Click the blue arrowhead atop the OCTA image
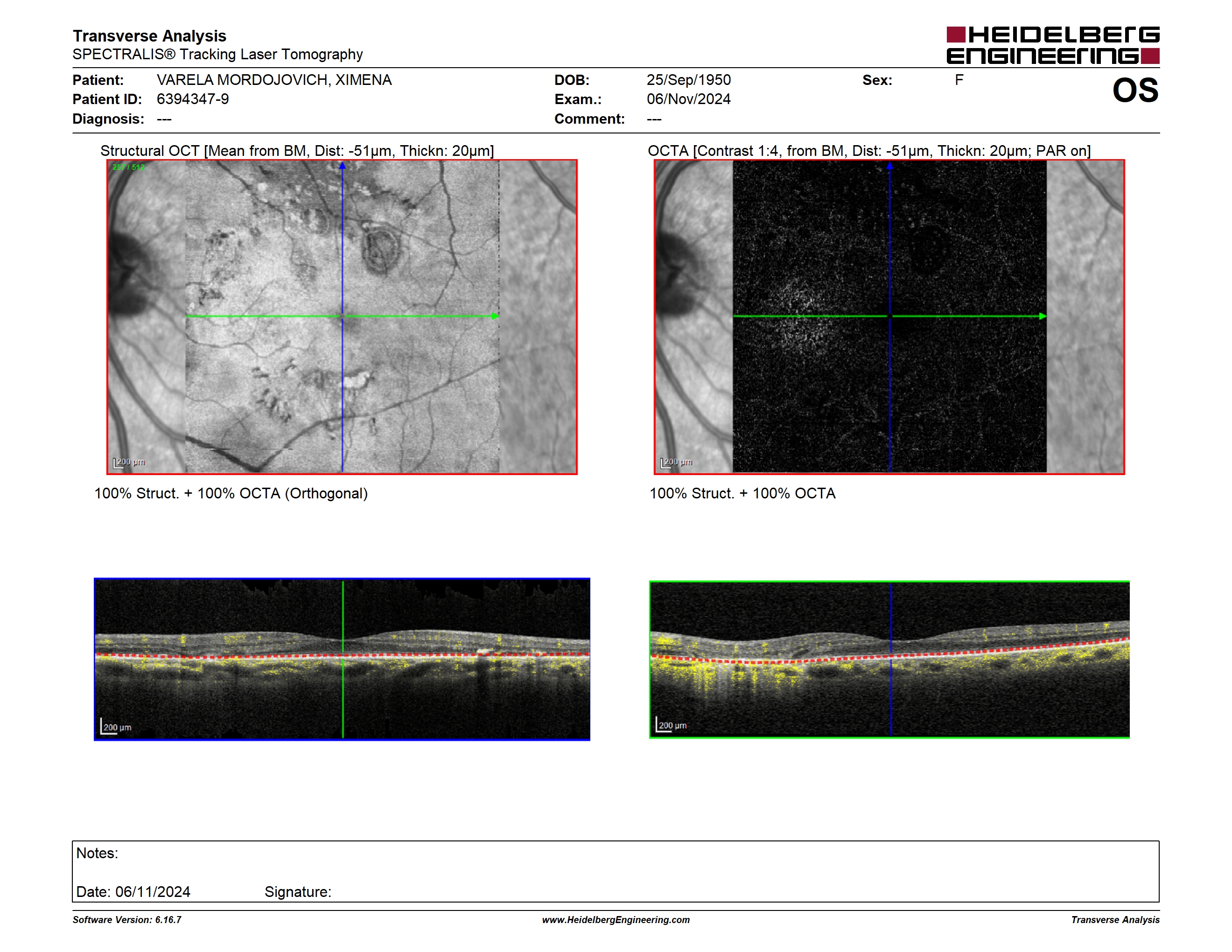1232x952 pixels. 889,166
